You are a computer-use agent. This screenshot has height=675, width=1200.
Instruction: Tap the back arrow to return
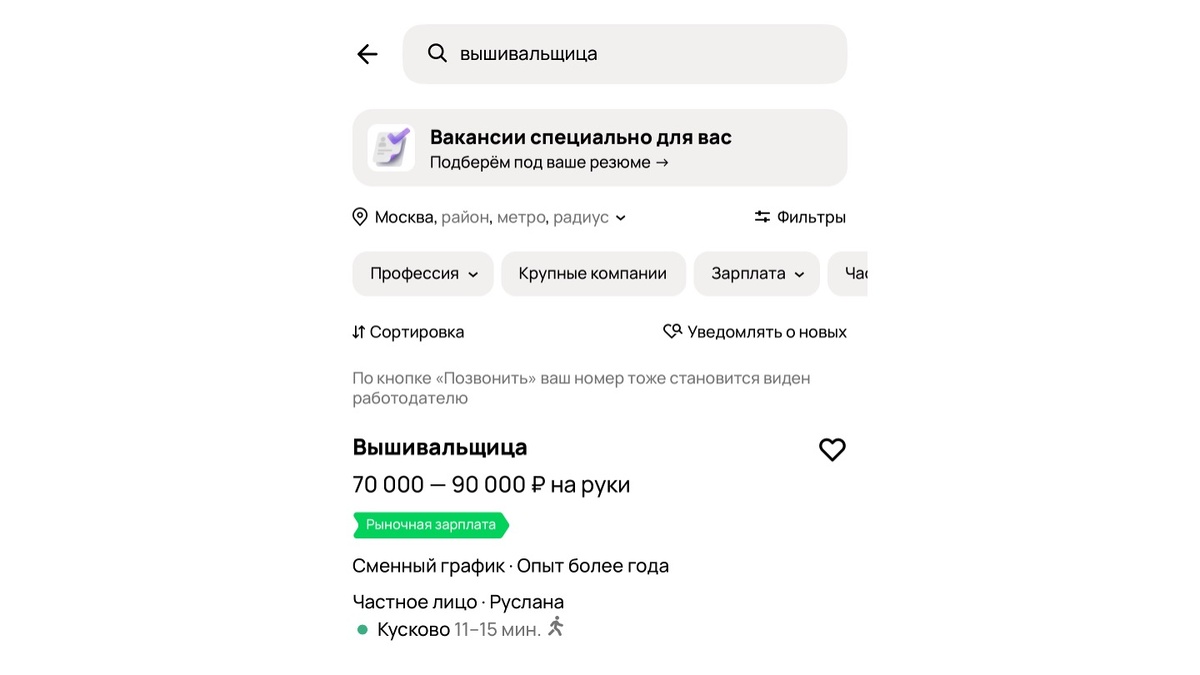366,54
